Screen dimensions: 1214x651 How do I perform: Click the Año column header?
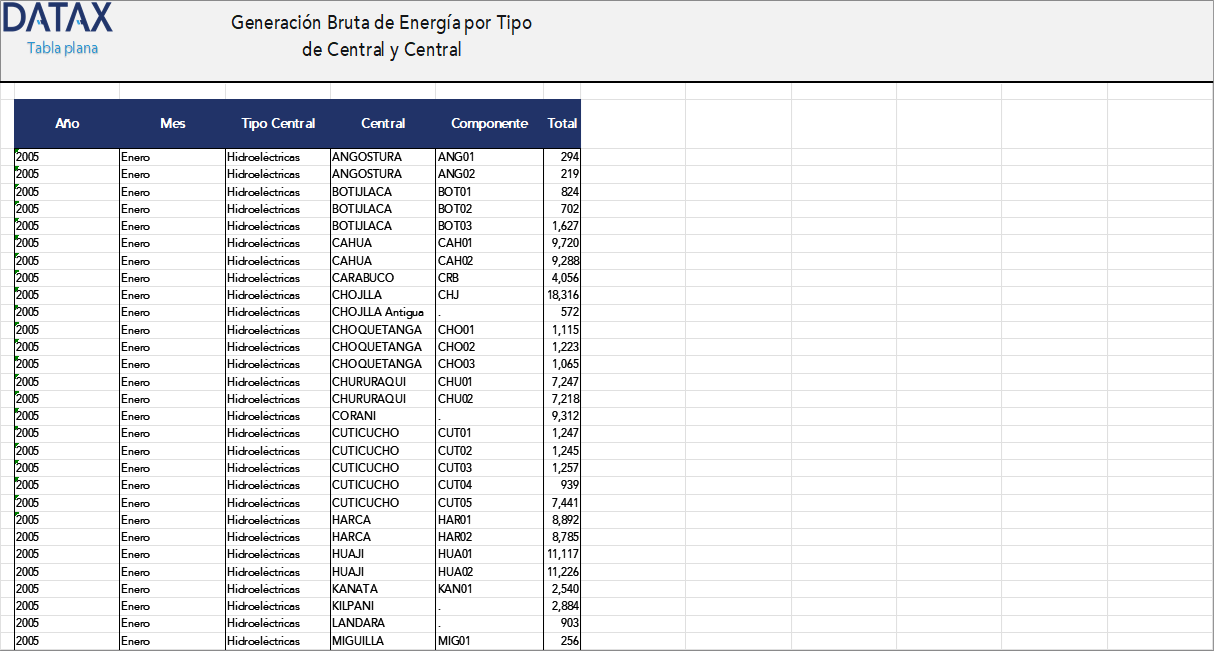pyautogui.click(x=67, y=124)
